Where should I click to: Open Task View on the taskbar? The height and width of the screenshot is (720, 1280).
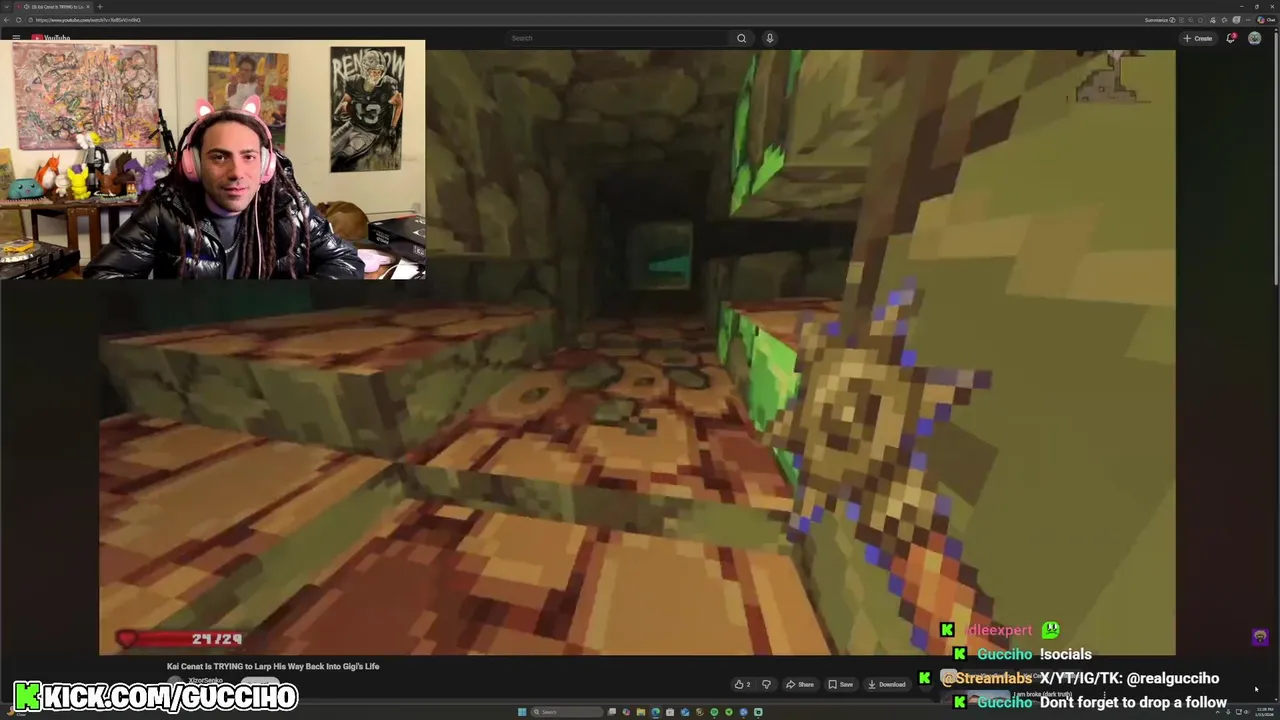coord(612,712)
